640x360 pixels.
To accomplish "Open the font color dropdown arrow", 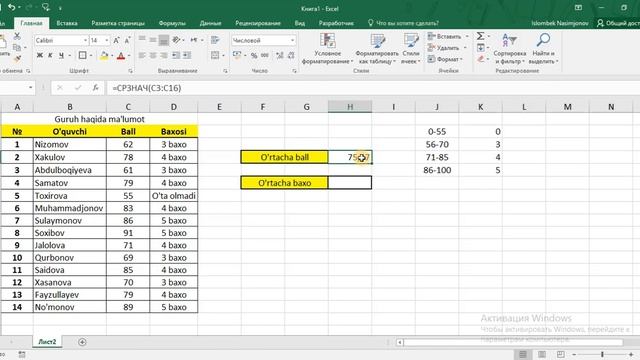I will [129, 56].
